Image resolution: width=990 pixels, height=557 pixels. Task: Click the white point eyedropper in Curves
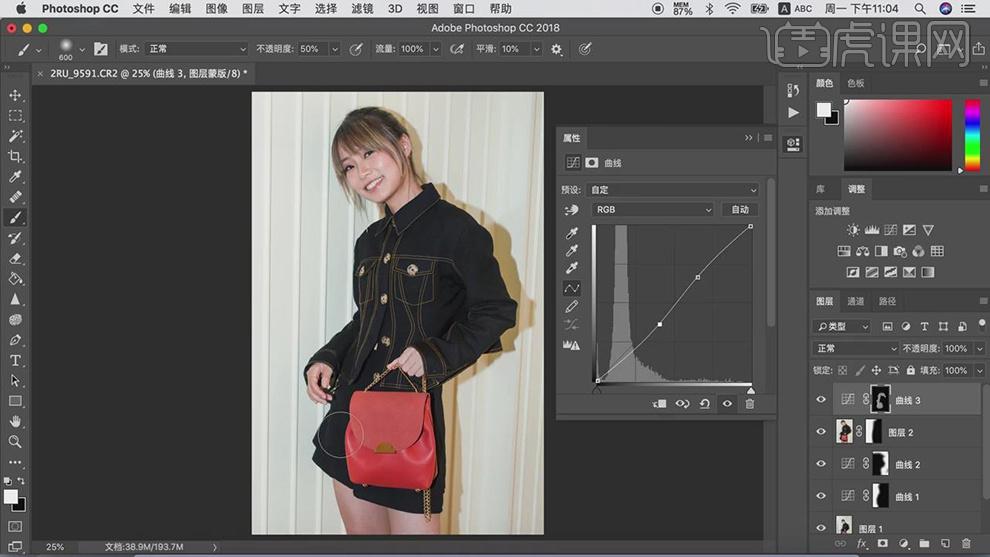click(571, 268)
